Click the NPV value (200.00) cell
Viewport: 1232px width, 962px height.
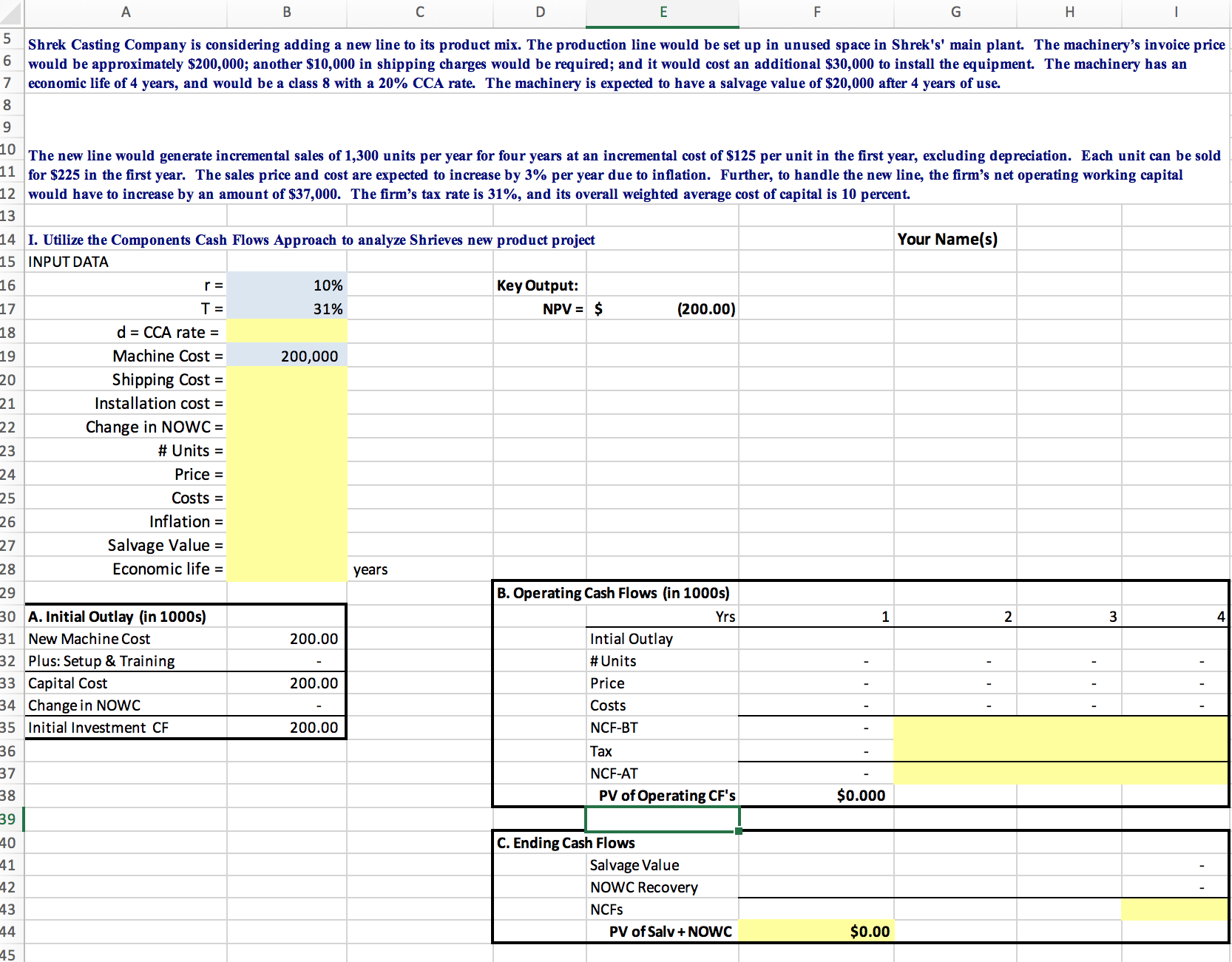tap(663, 309)
